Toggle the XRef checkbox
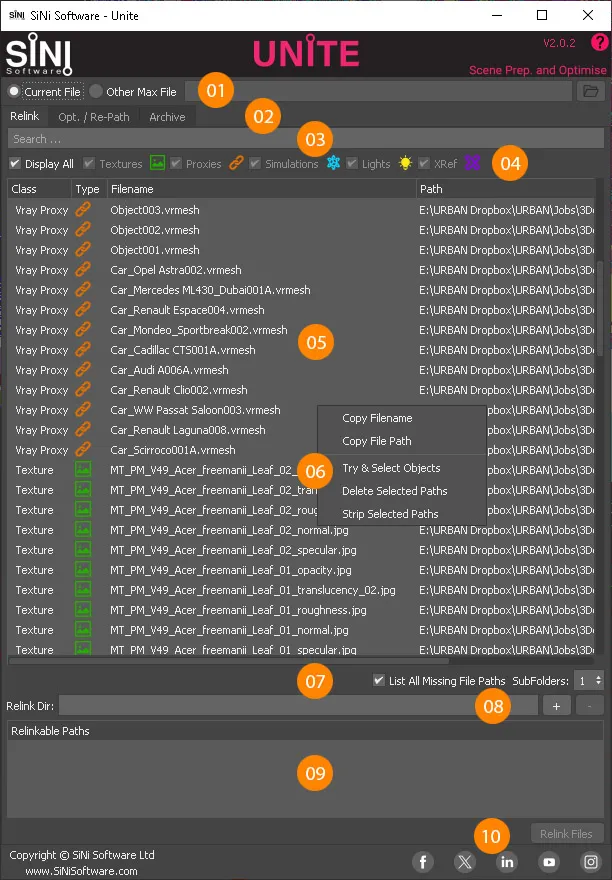612x880 pixels. pos(424,163)
